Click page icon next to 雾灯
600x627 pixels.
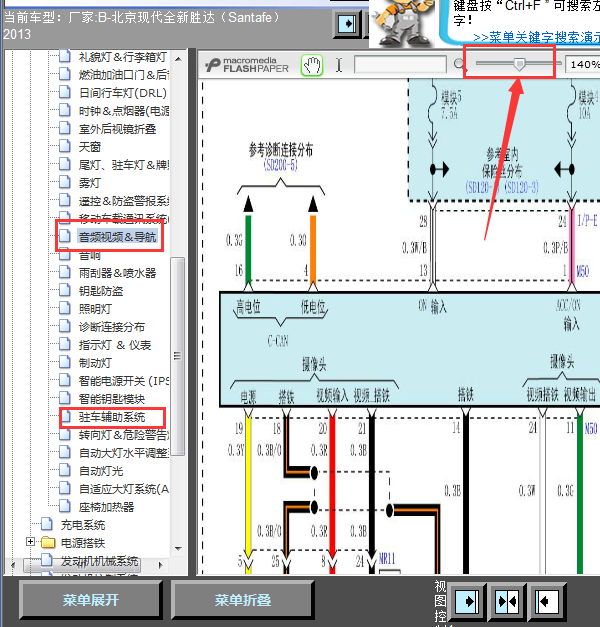[65, 182]
